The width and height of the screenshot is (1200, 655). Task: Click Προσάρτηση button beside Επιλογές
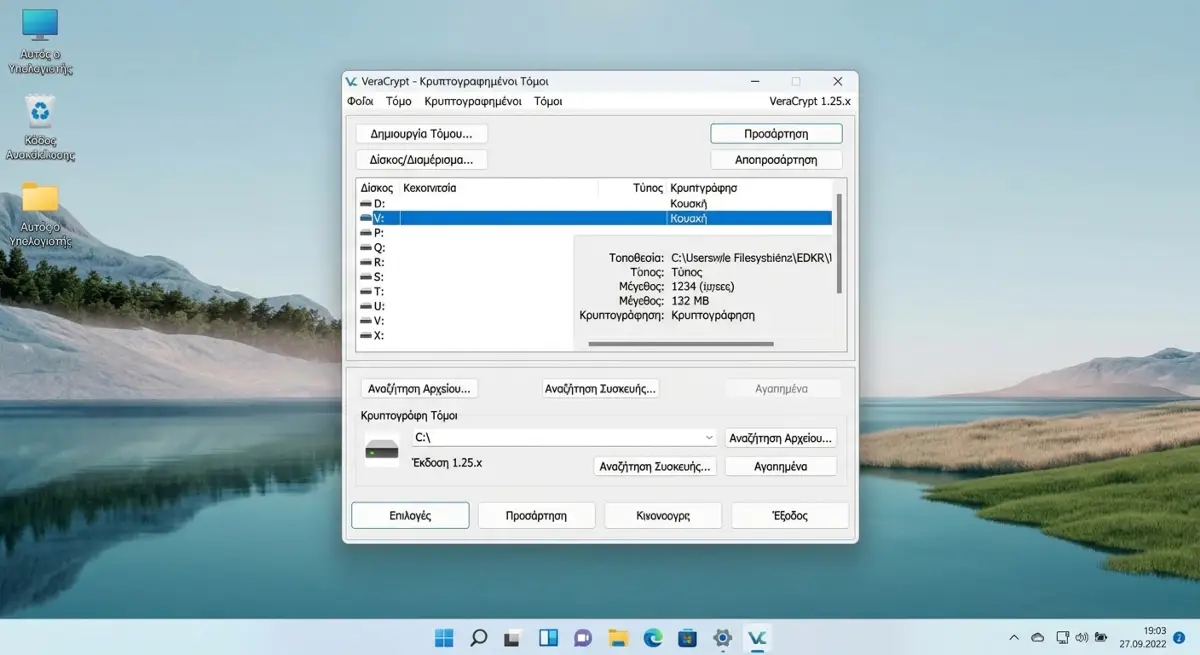536,516
